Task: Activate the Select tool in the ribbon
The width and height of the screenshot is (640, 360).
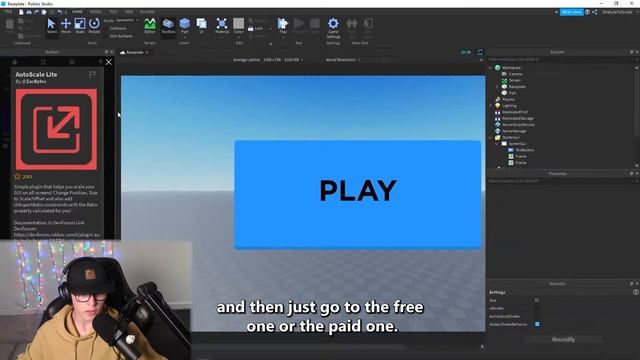Action: point(52,26)
